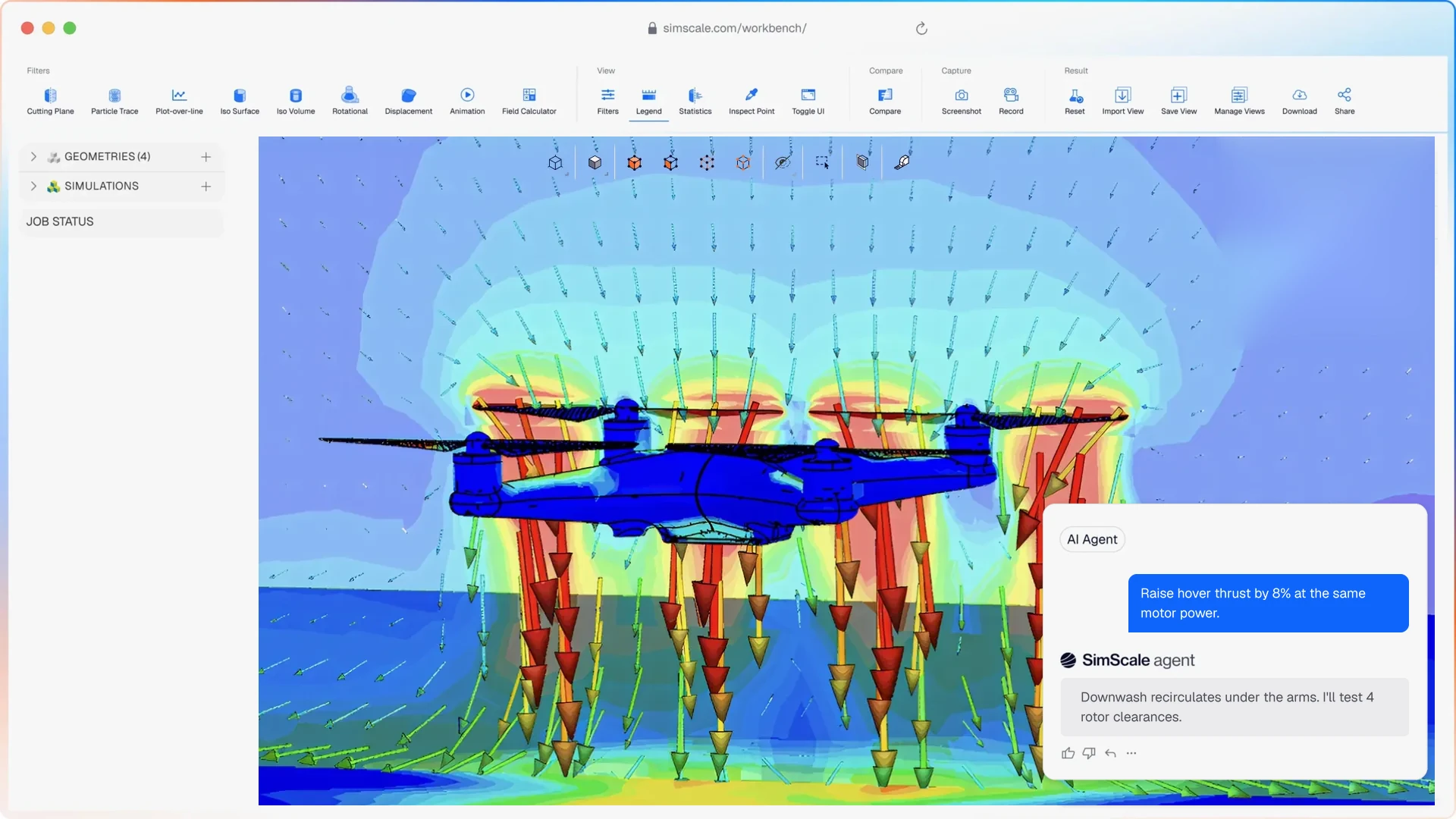The image size is (1456, 819).
Task: Enable volume selection mode (orange cube)
Action: point(634,162)
